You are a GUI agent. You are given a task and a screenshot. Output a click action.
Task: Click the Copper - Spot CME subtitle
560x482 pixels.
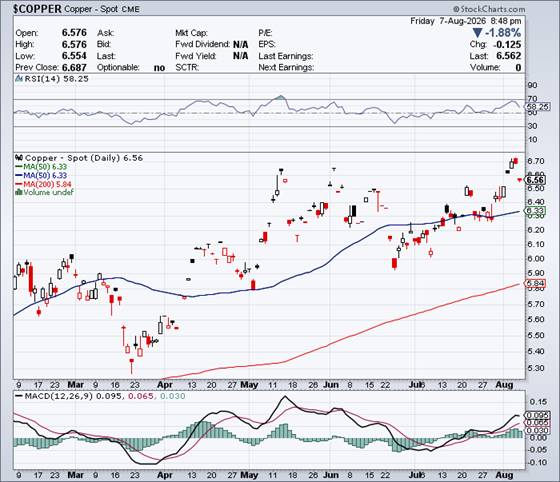(102, 9)
